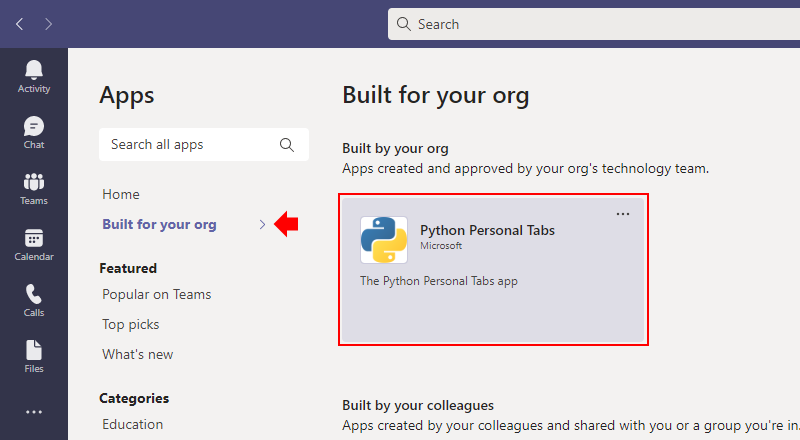The image size is (800, 440).
Task: Expand the Built for your org chevron
Action: [x=262, y=225]
